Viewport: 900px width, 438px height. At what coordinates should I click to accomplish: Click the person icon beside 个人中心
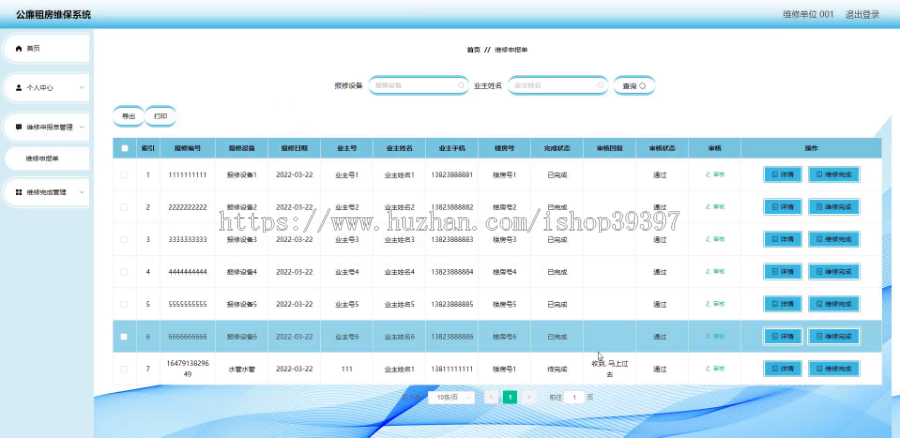pyautogui.click(x=18, y=88)
